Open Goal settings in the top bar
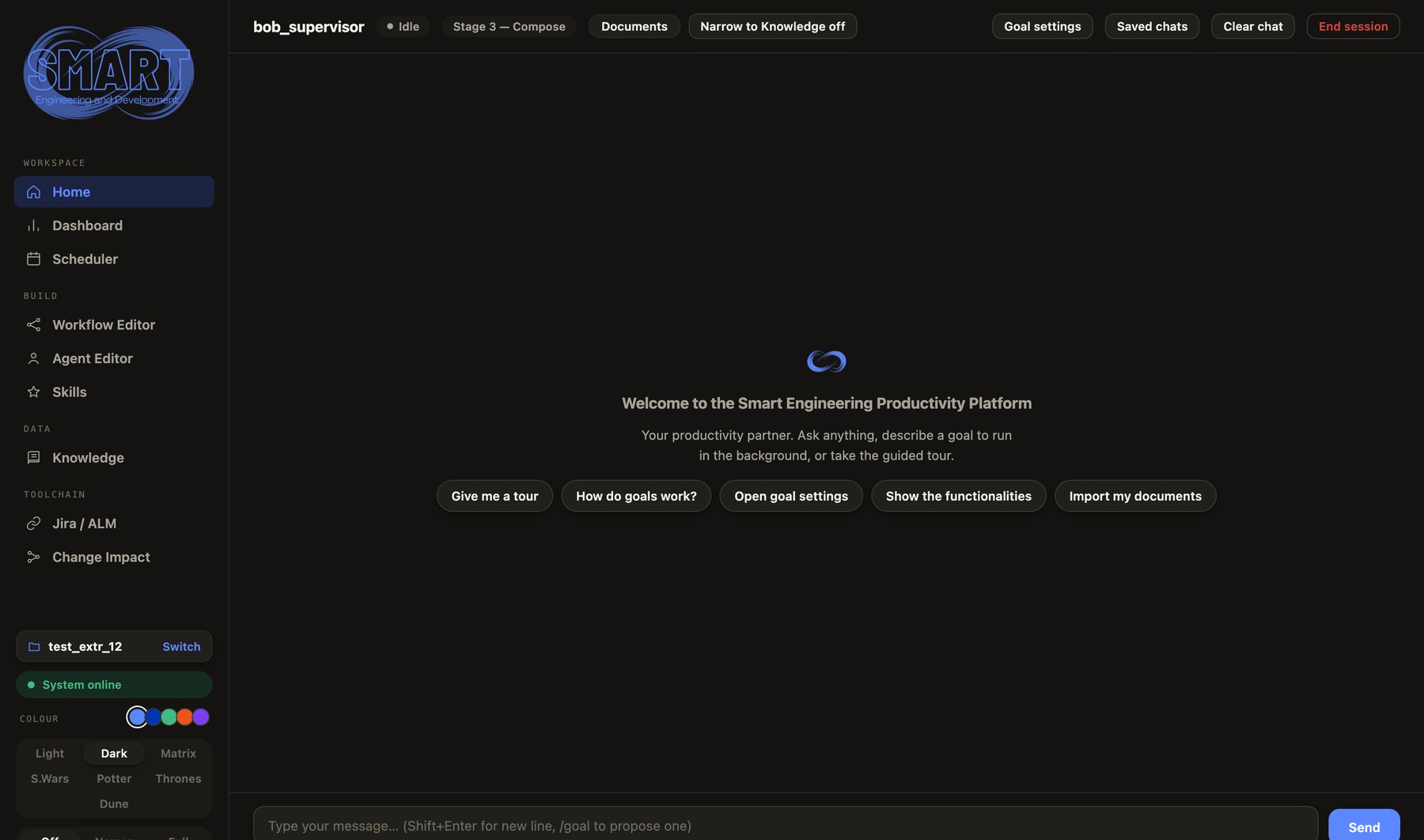The width and height of the screenshot is (1424, 840). (1042, 26)
